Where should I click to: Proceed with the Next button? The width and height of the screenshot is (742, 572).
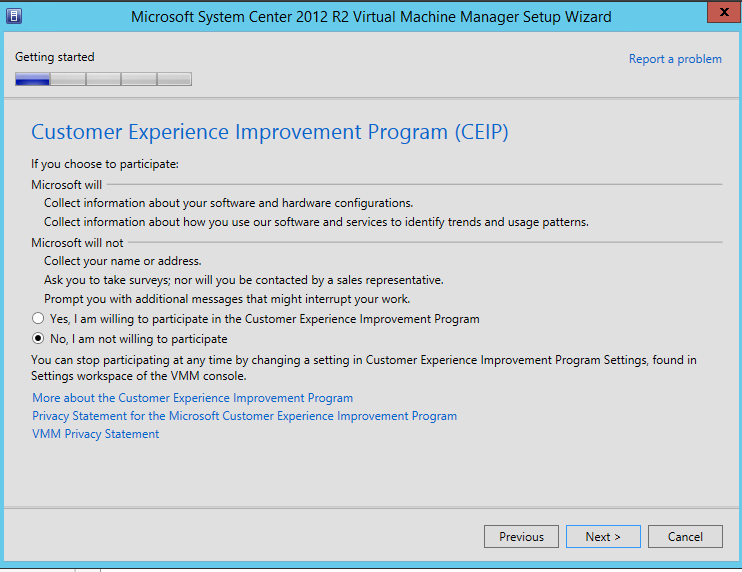click(x=603, y=537)
